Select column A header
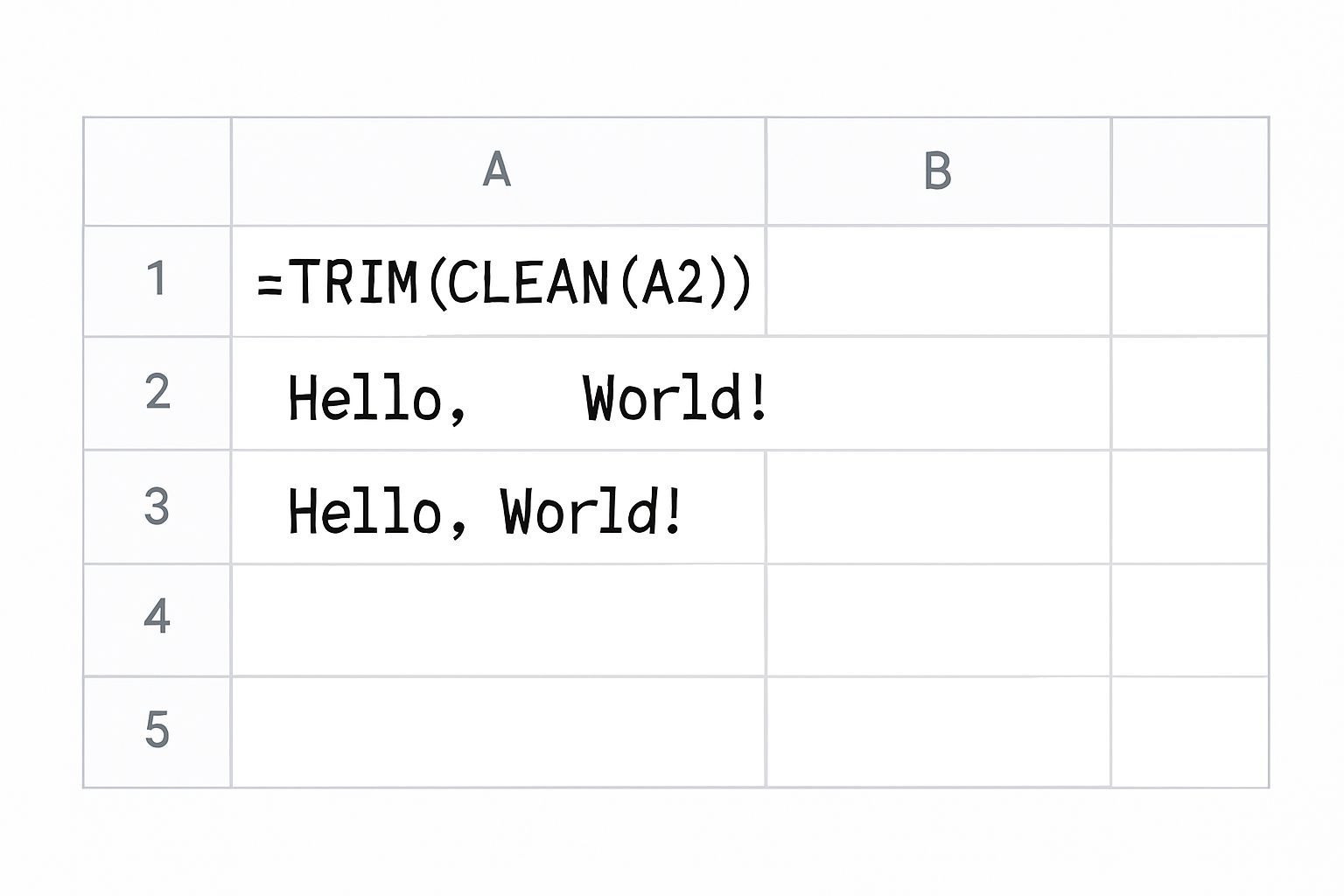 (x=498, y=171)
